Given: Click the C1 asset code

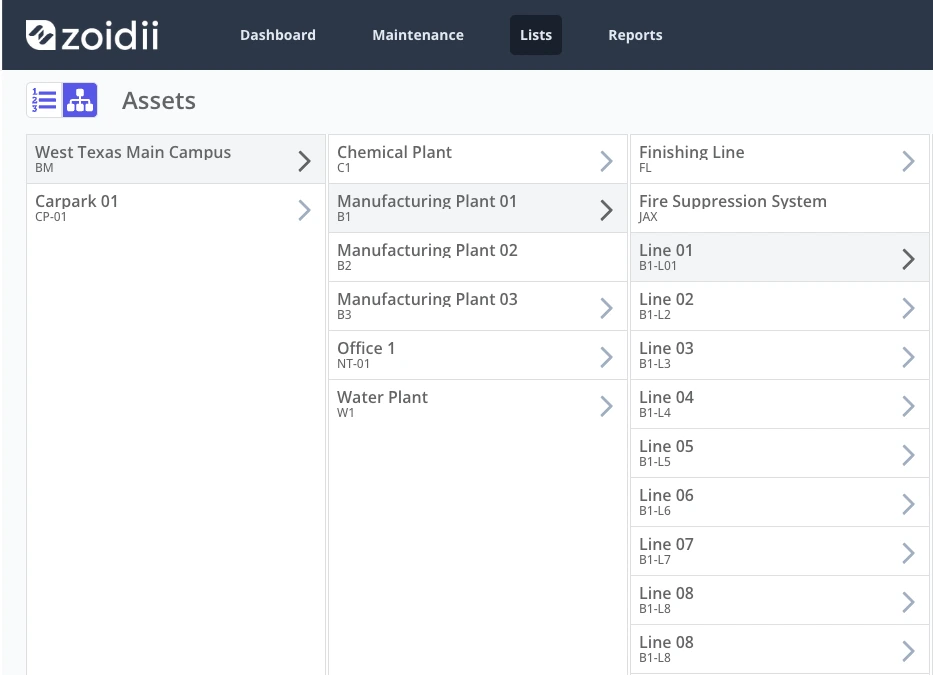Looking at the screenshot, I should pyautogui.click(x=343, y=168).
